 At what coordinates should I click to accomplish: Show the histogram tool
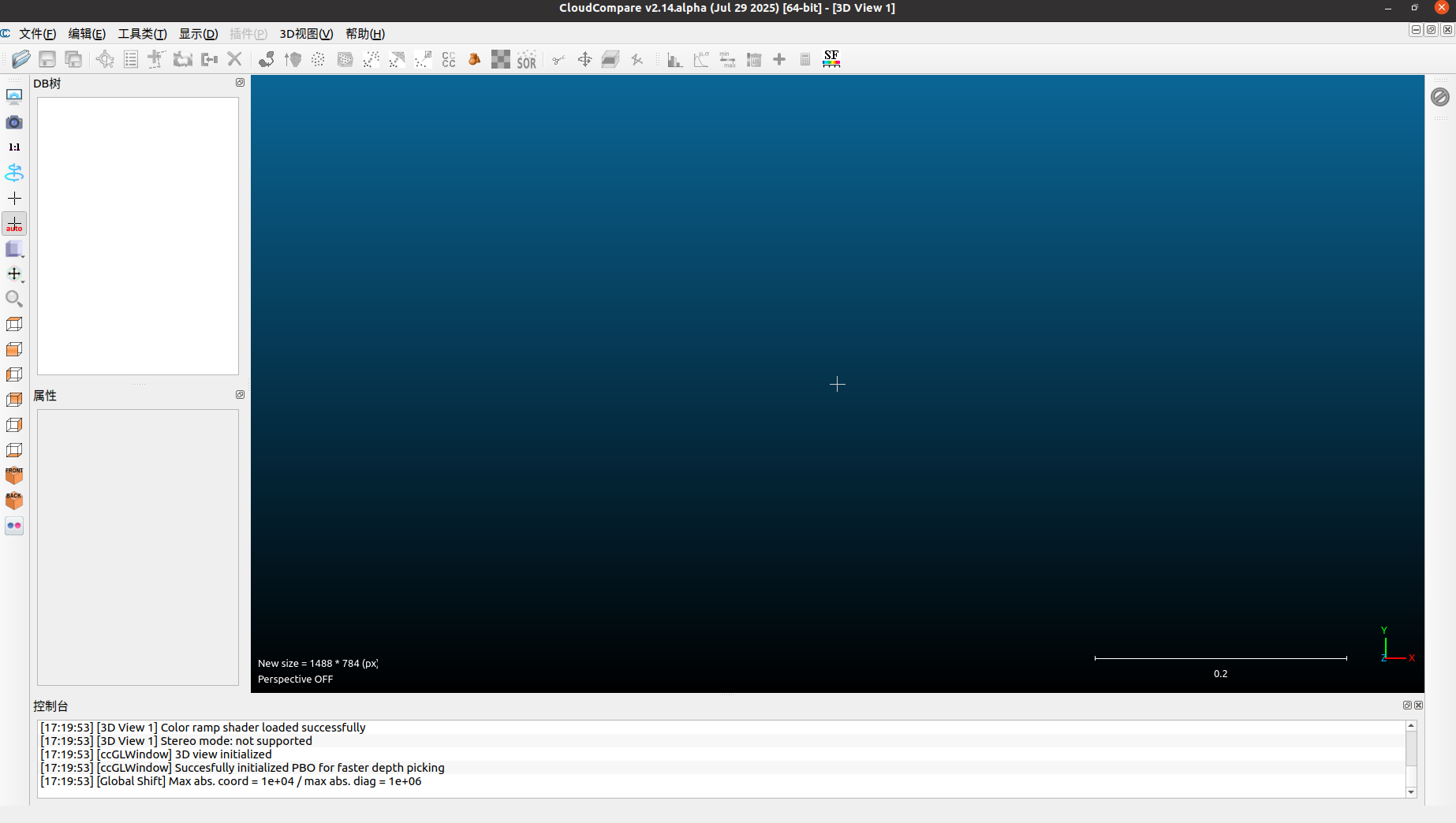tap(674, 59)
